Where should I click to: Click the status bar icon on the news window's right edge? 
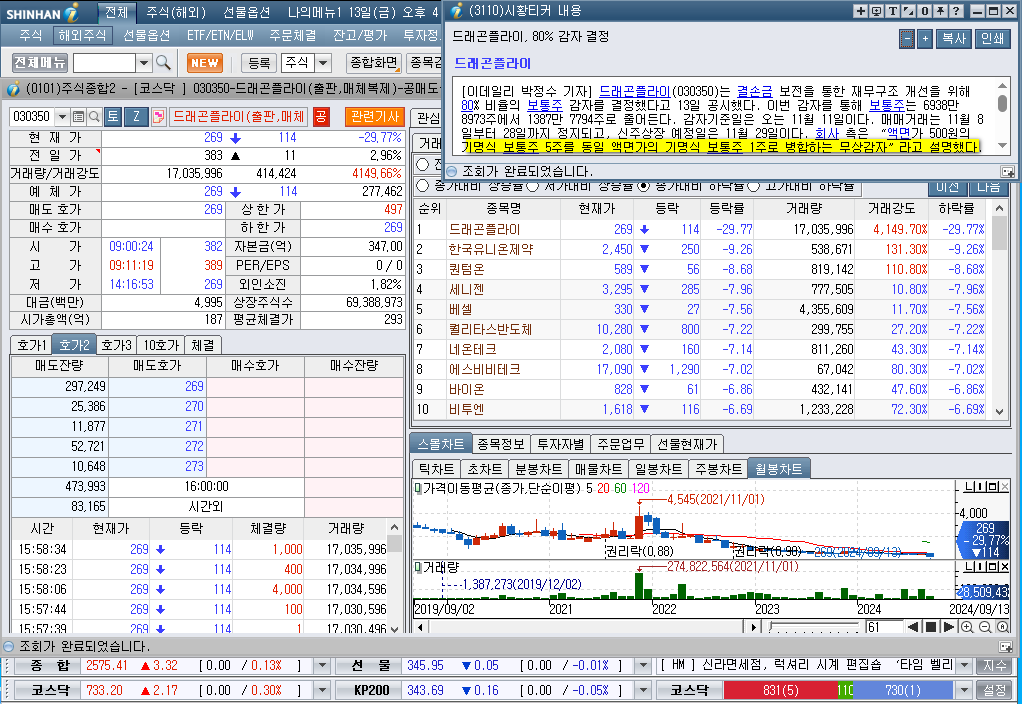(1008, 171)
